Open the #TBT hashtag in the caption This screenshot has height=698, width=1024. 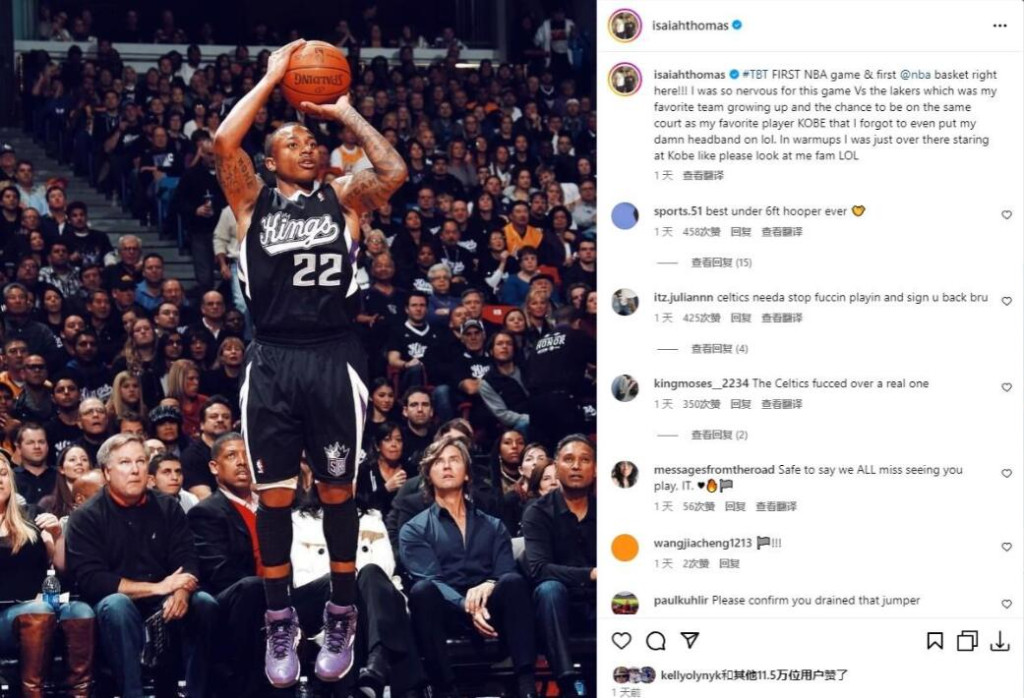point(756,74)
